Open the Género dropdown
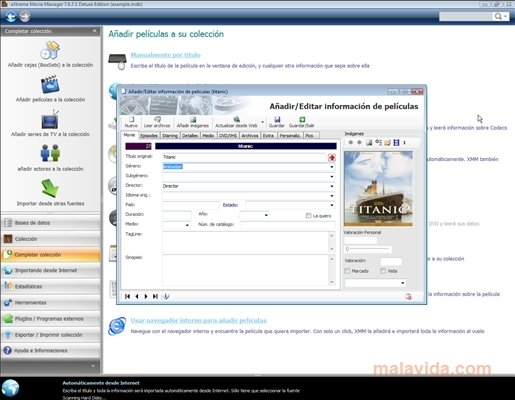515x400 pixels. [332, 167]
